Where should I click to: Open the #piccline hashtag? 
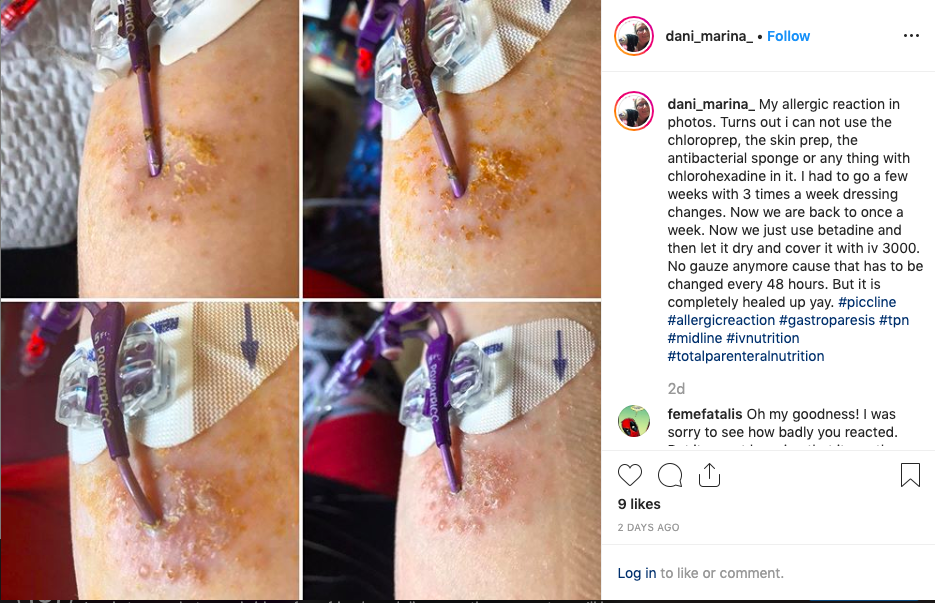[867, 302]
